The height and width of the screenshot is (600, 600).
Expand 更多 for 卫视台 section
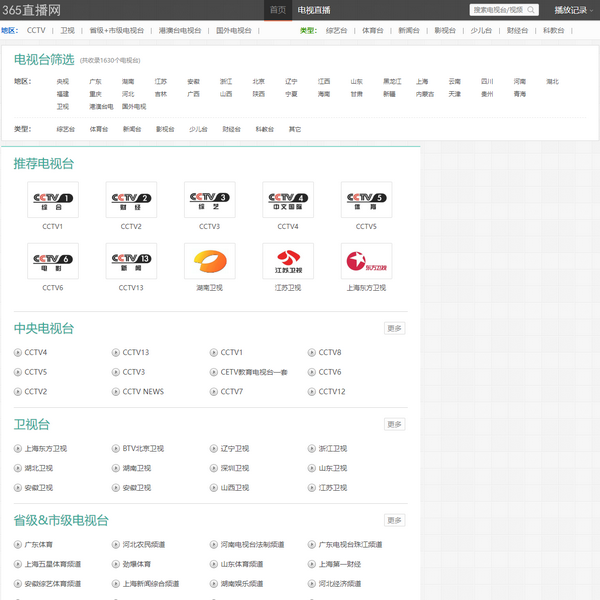point(394,424)
